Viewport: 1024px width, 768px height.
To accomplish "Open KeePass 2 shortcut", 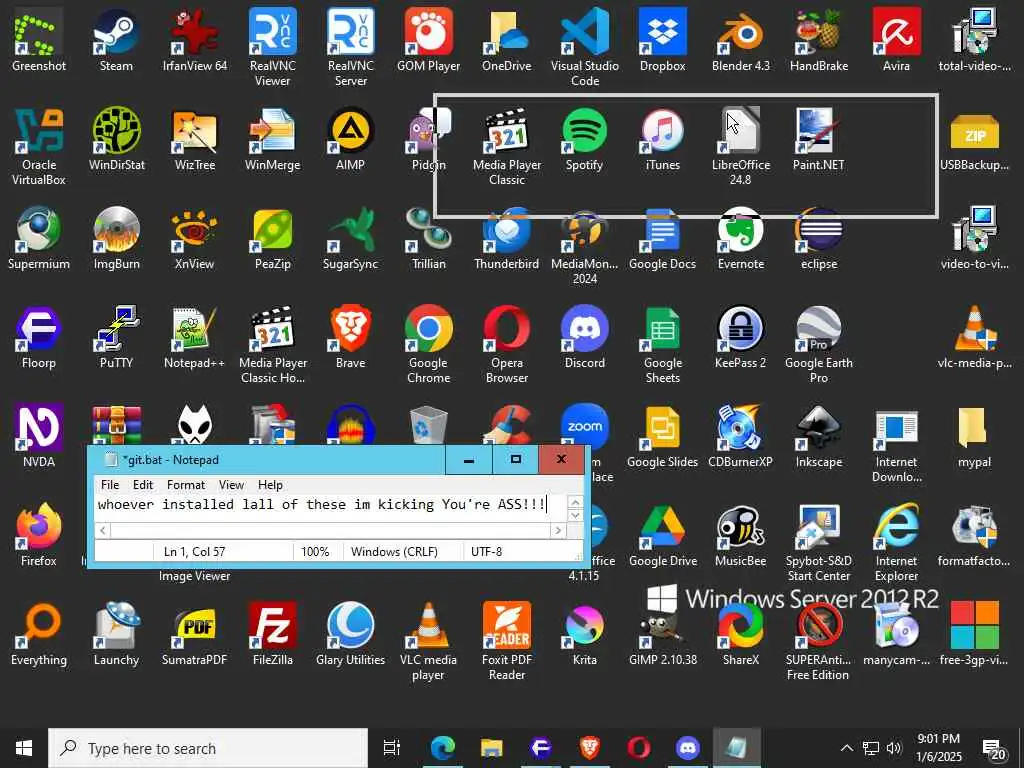I will coord(741,338).
